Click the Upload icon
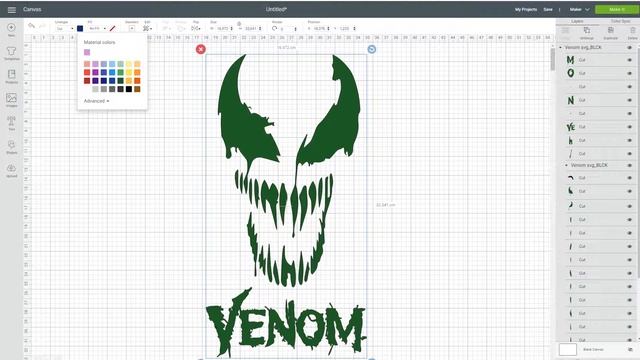 point(11,168)
